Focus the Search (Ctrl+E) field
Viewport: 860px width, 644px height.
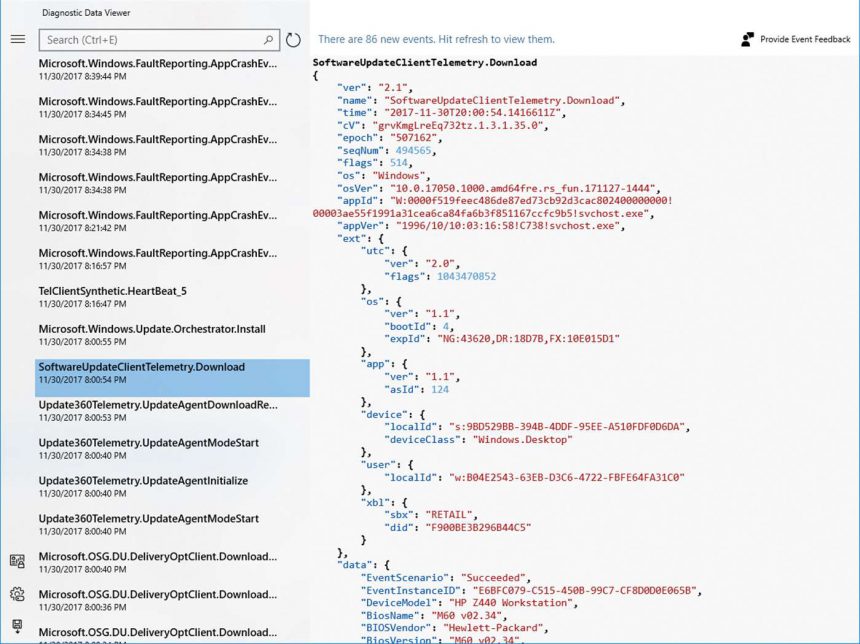click(159, 40)
